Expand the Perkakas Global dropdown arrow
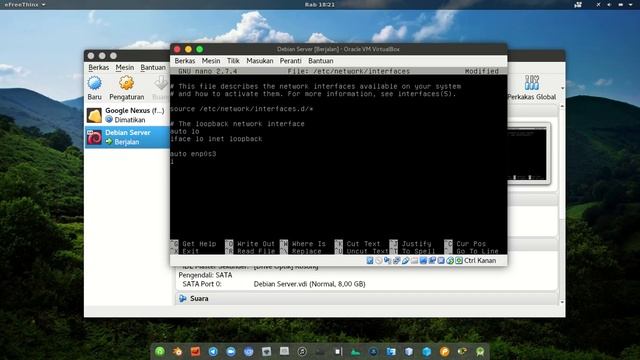Image resolution: width=640 pixels, height=360 pixels. (562, 88)
